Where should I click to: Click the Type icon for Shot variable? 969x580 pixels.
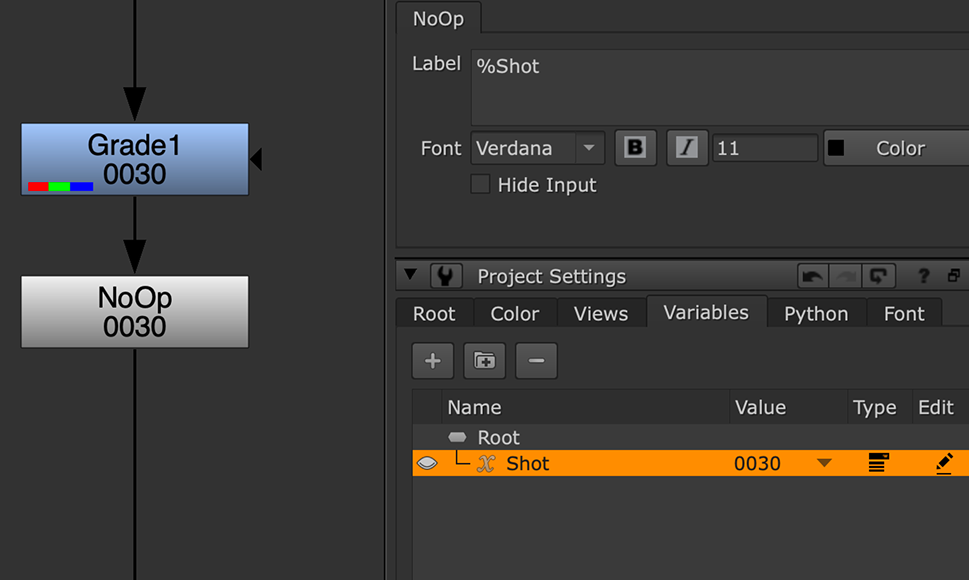(878, 463)
